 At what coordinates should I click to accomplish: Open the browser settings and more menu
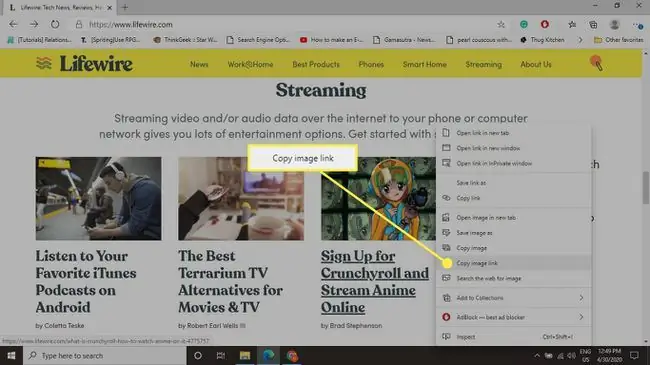pos(638,25)
